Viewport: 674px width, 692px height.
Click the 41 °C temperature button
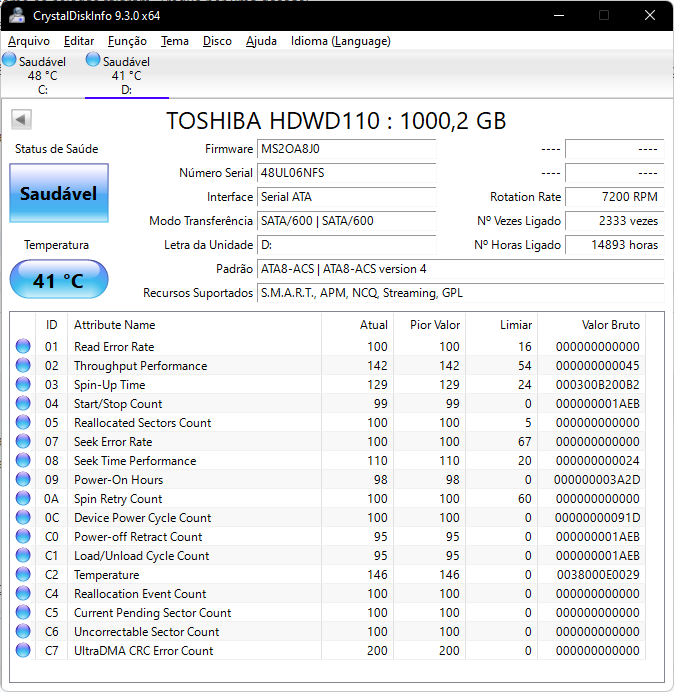click(59, 279)
